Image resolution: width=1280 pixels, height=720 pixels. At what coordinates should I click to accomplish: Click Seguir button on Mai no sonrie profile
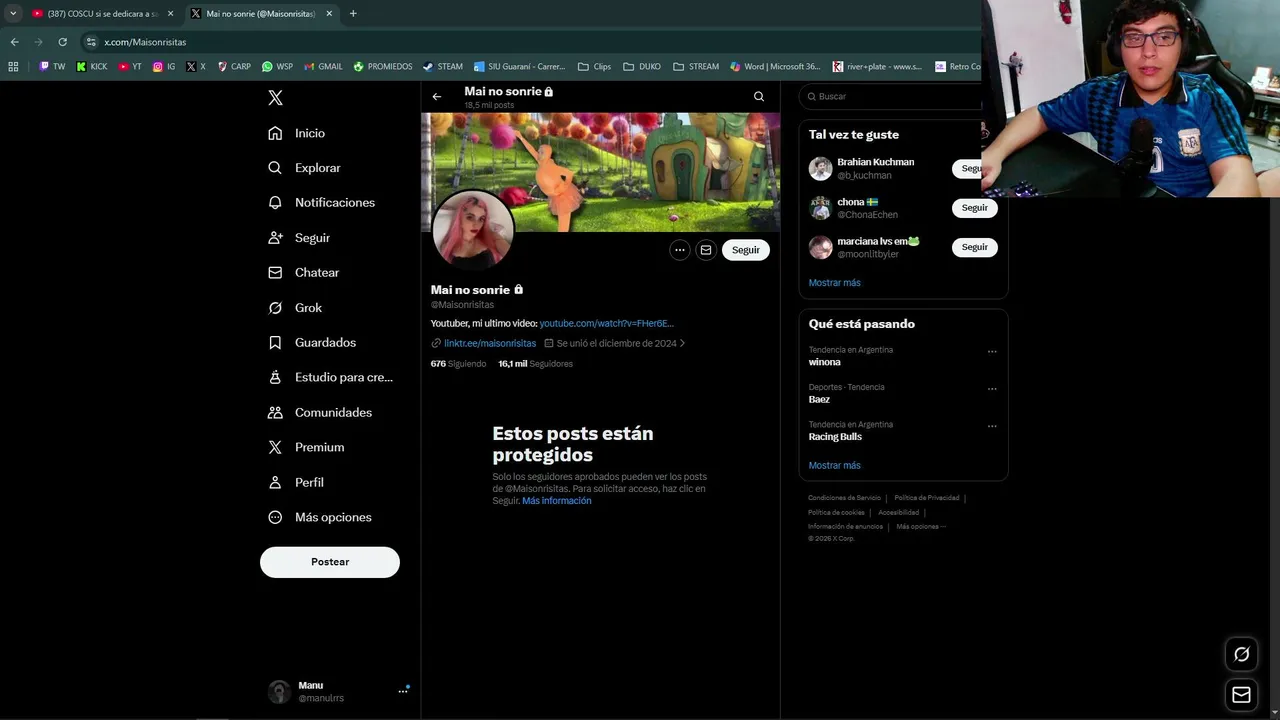(x=746, y=250)
